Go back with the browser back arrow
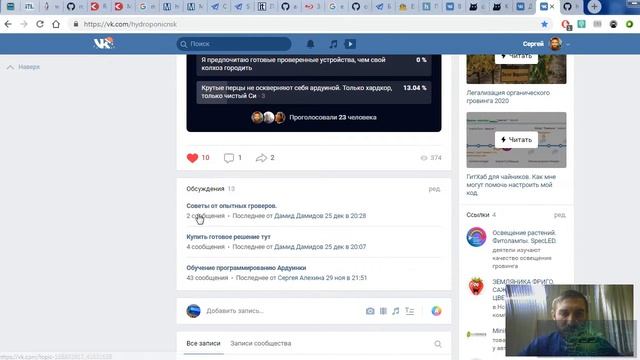This screenshot has height=360, width=640. (8, 24)
